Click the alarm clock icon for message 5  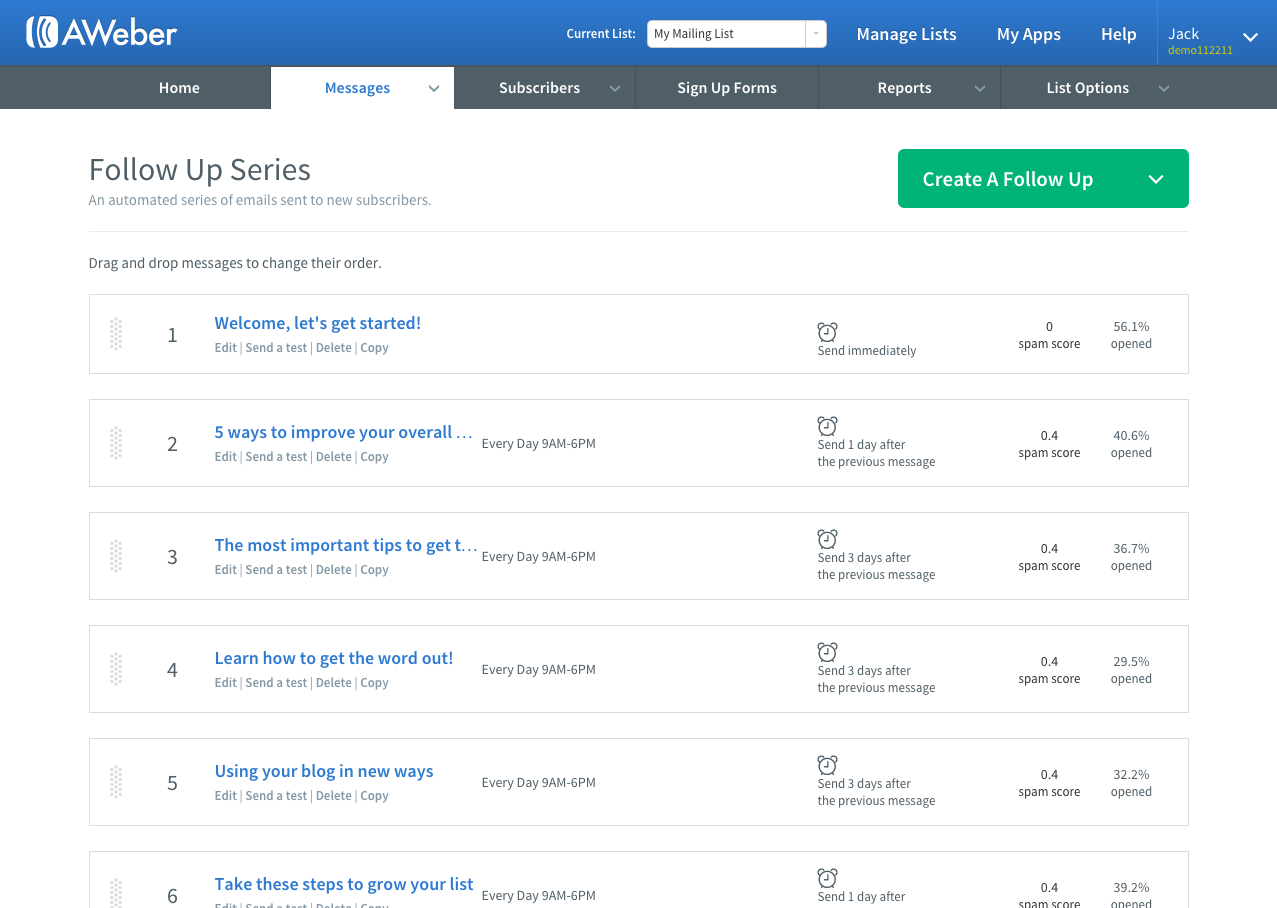tap(827, 765)
